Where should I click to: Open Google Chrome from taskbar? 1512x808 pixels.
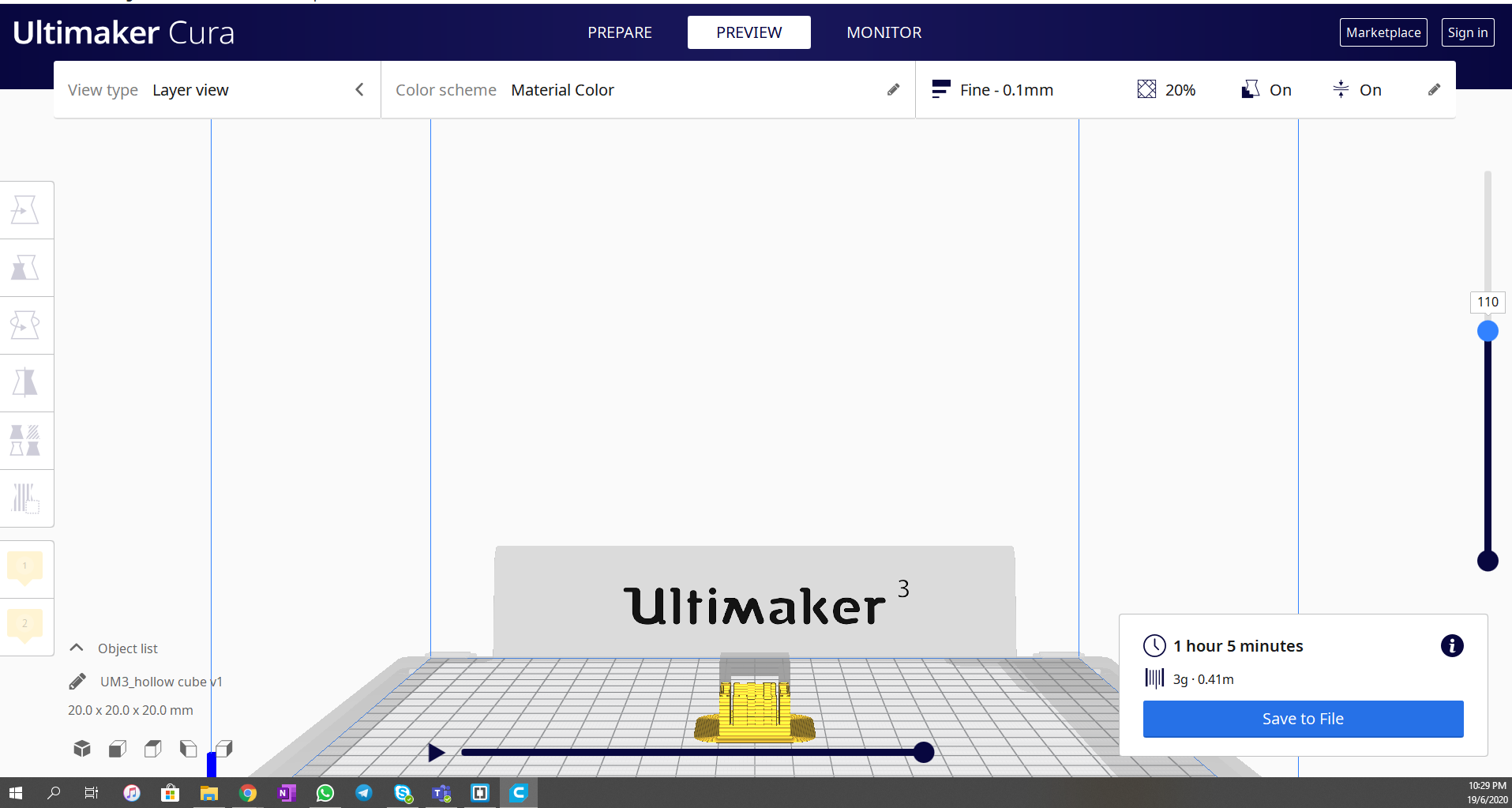point(248,793)
